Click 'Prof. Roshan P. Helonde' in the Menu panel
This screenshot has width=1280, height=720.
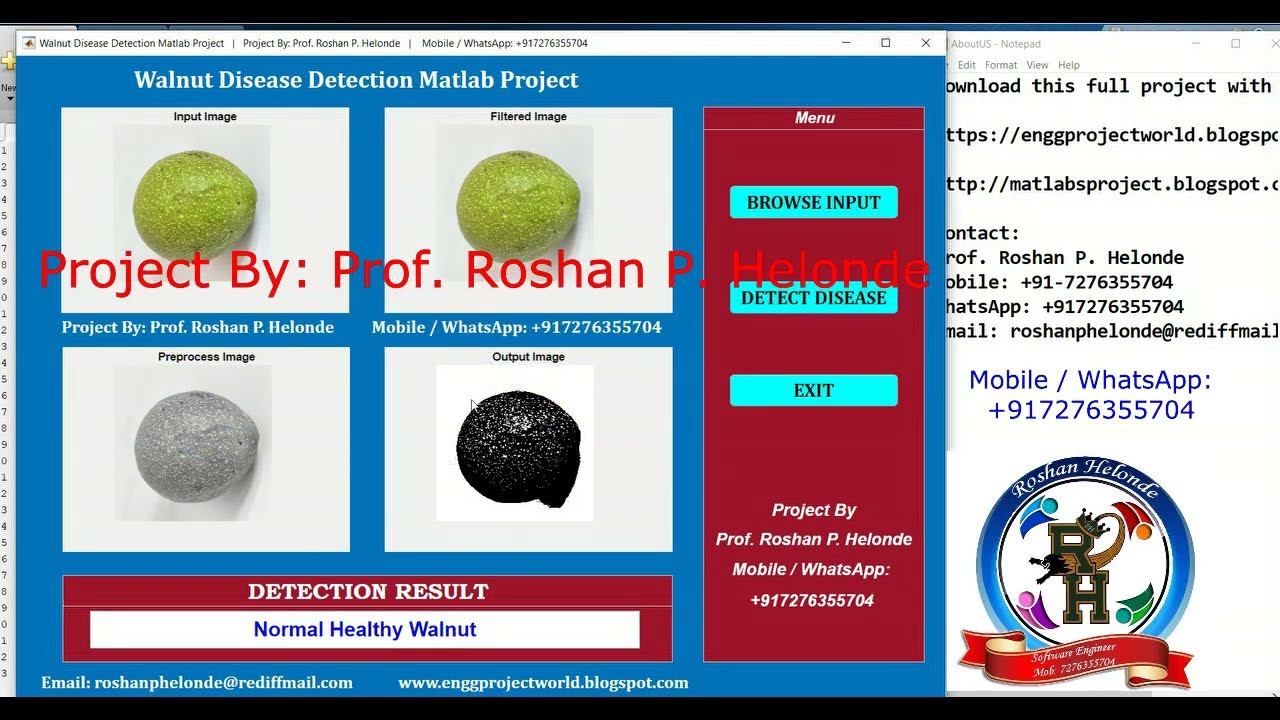point(814,539)
